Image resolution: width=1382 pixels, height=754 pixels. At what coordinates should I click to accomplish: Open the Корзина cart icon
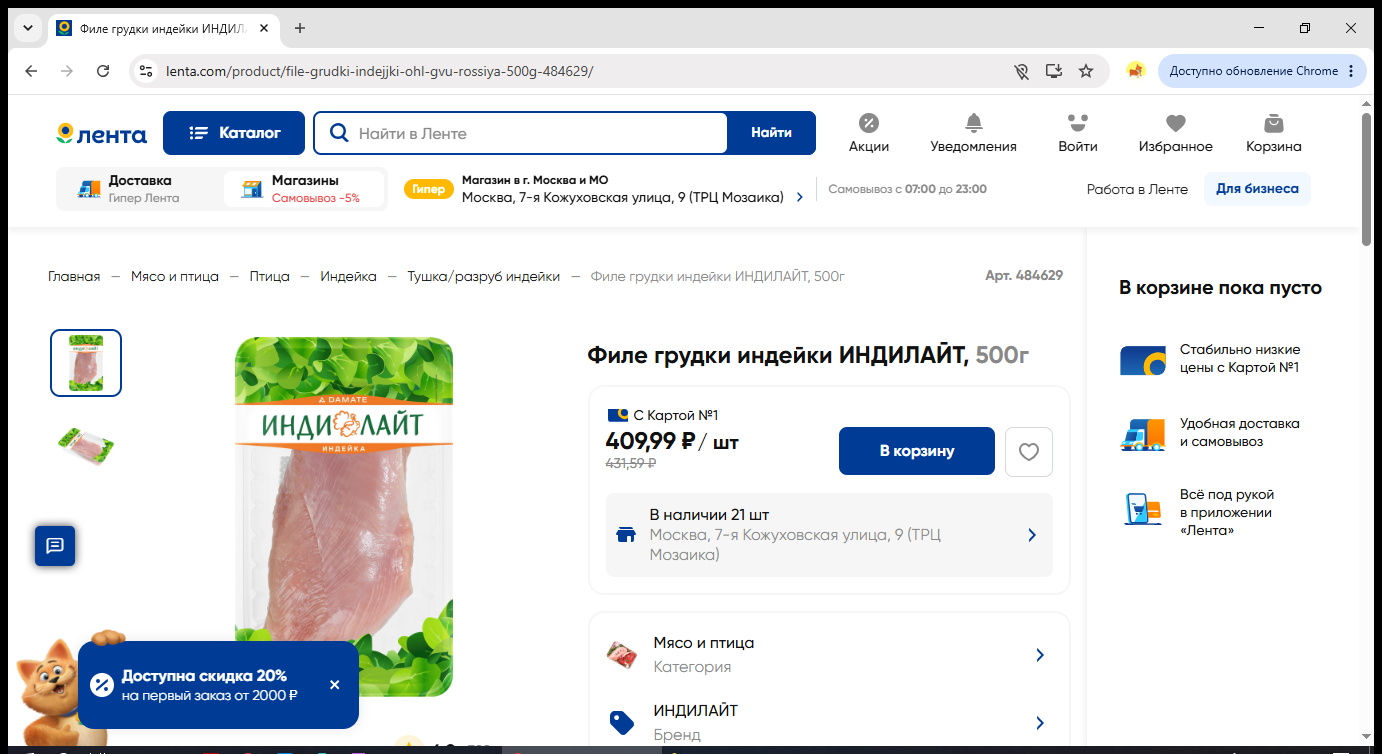pyautogui.click(x=1273, y=133)
